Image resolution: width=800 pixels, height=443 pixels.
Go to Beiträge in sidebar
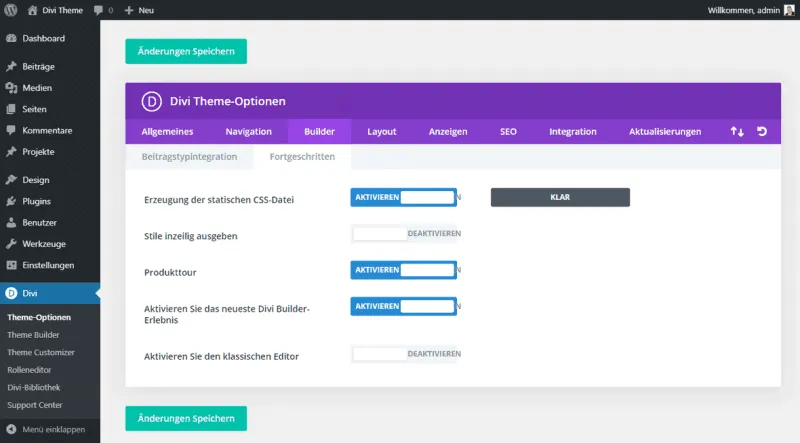(x=50, y=66)
